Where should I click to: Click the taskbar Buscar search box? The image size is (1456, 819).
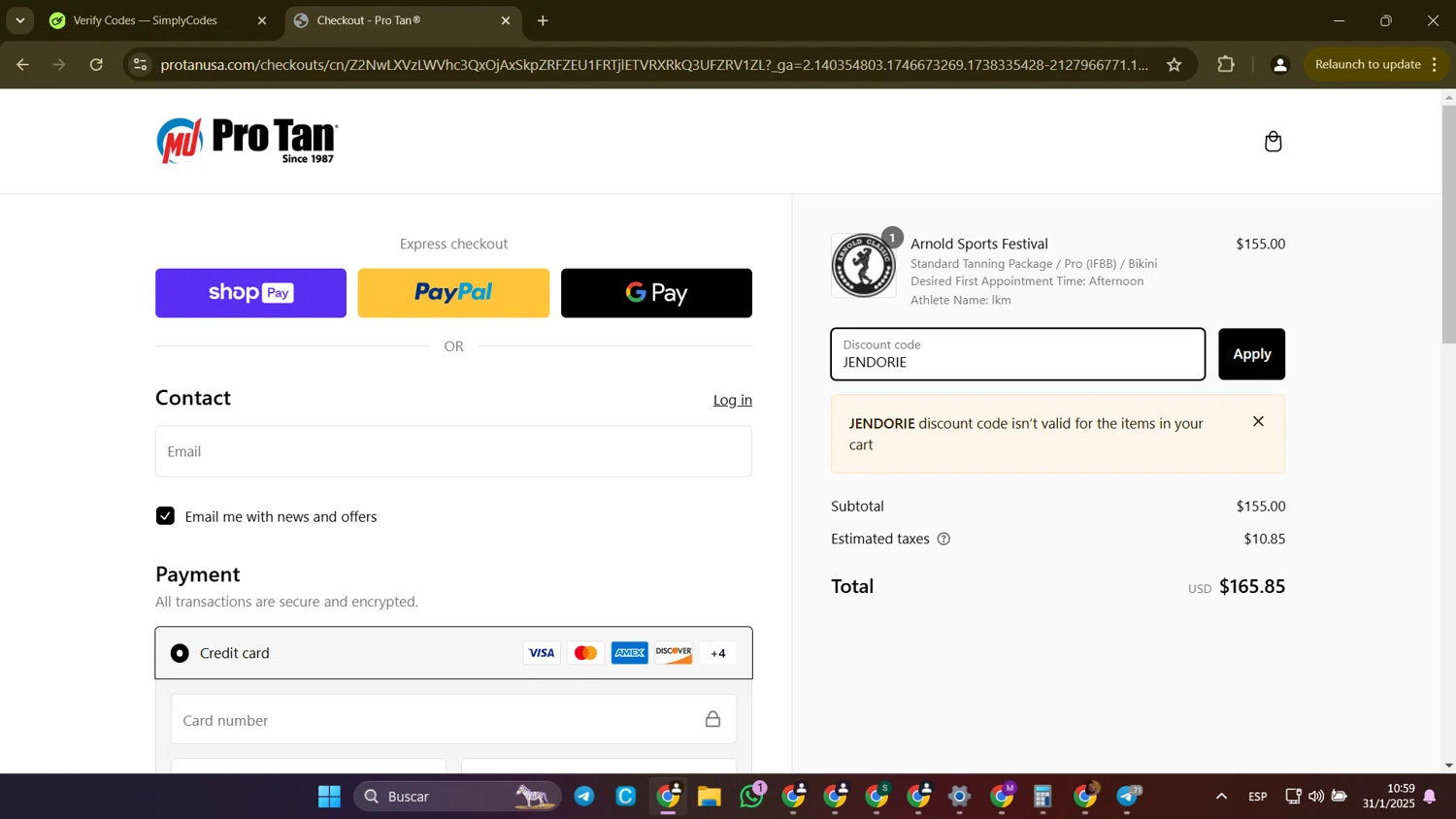click(456, 797)
